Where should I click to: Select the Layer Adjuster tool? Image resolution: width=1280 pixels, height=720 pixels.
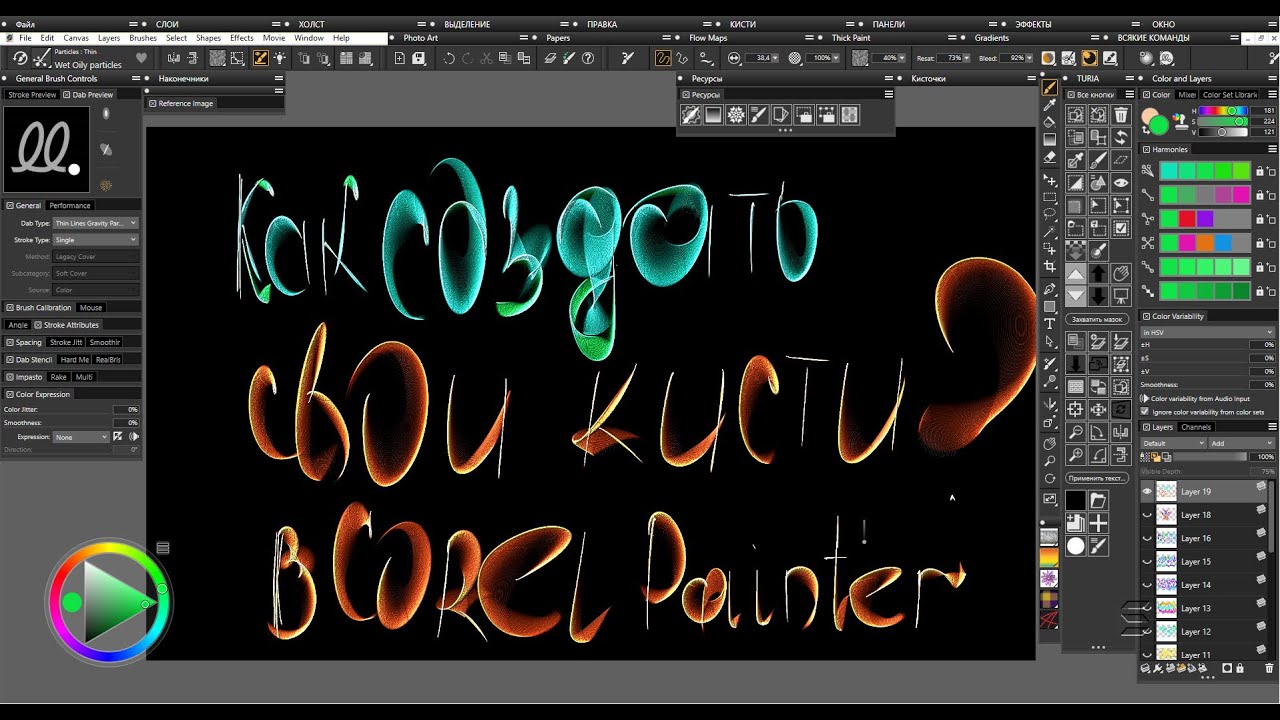click(x=1050, y=180)
